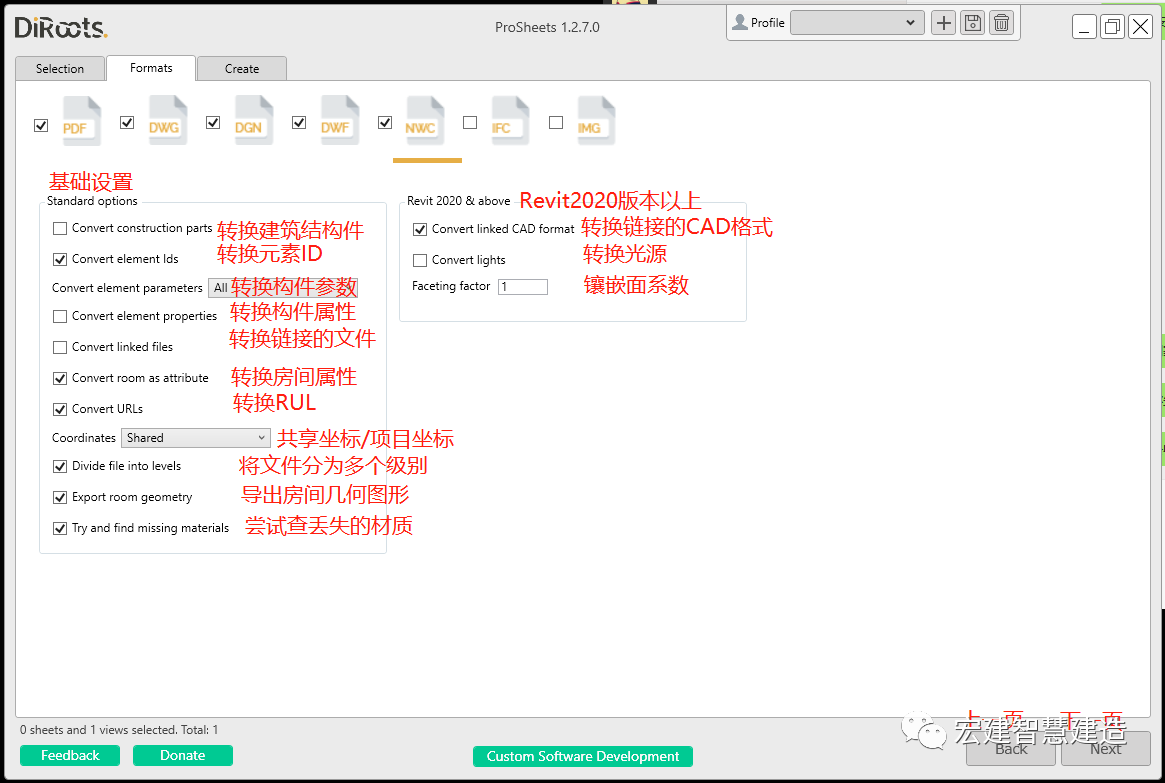
Task: Toggle Convert room as attribute
Action: coord(60,378)
